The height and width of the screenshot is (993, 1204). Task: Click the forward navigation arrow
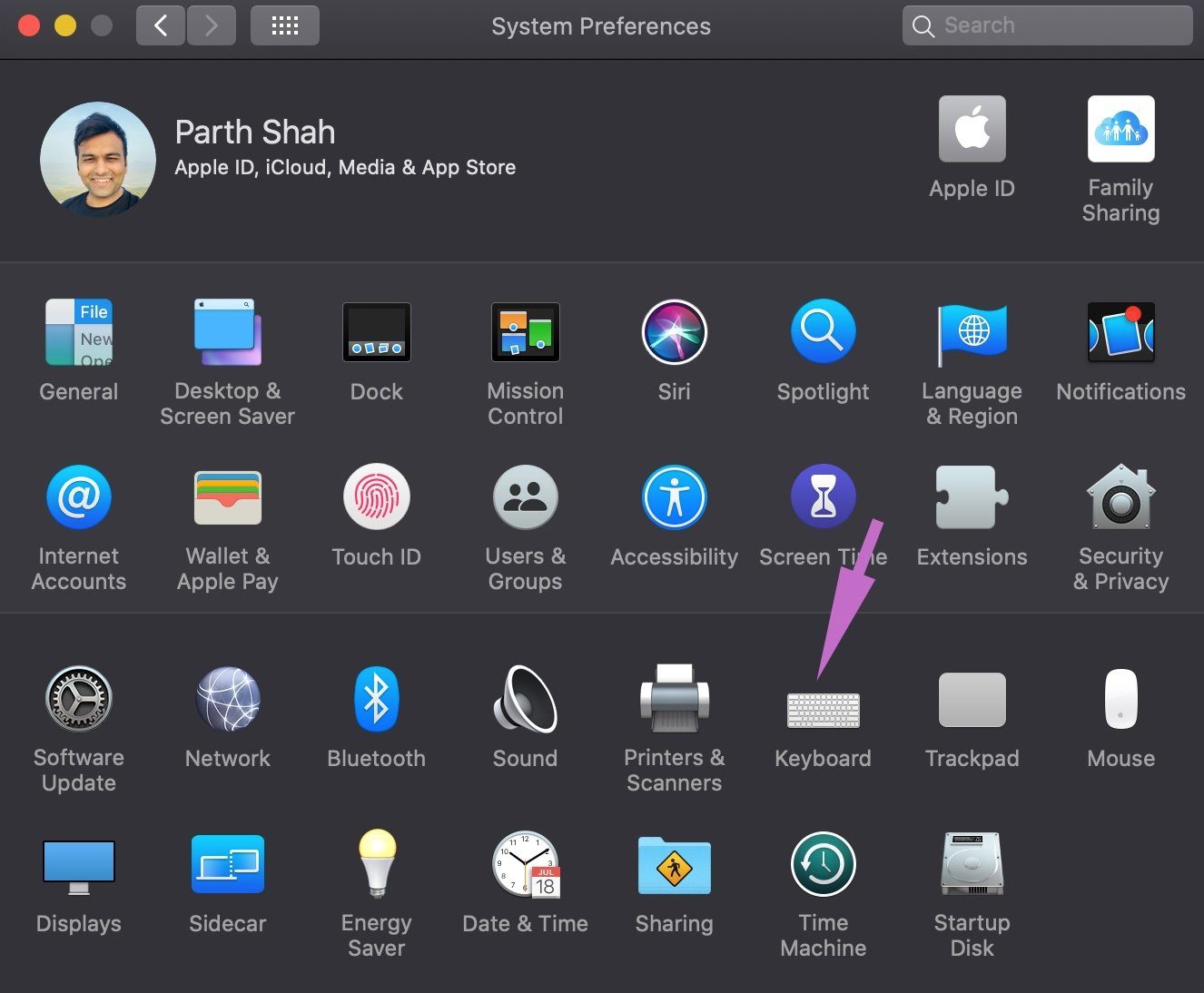212,25
